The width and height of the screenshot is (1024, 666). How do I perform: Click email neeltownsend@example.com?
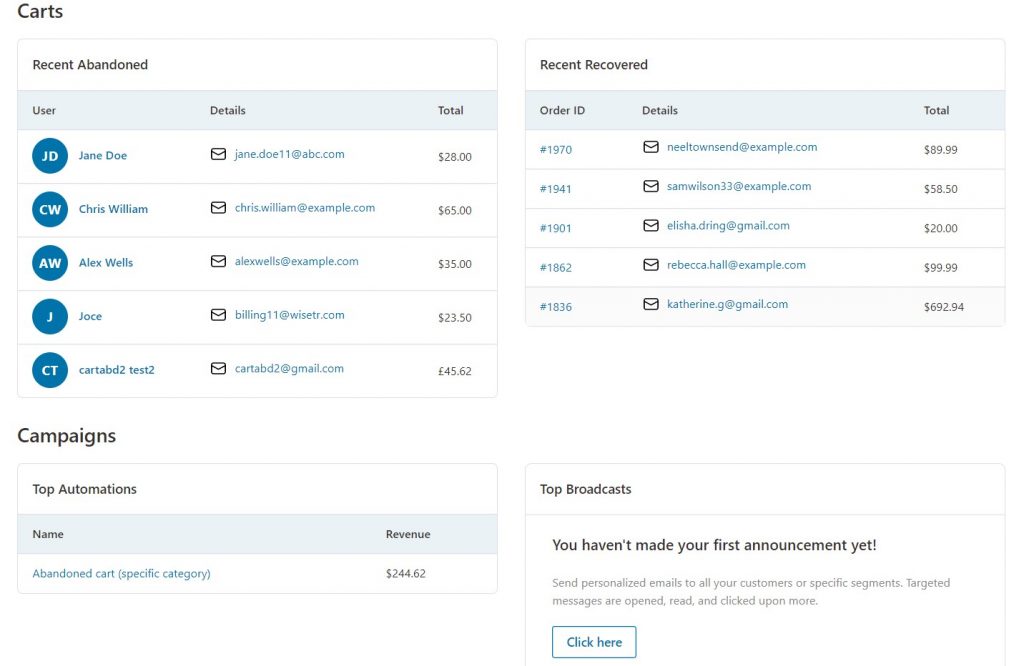pos(742,147)
